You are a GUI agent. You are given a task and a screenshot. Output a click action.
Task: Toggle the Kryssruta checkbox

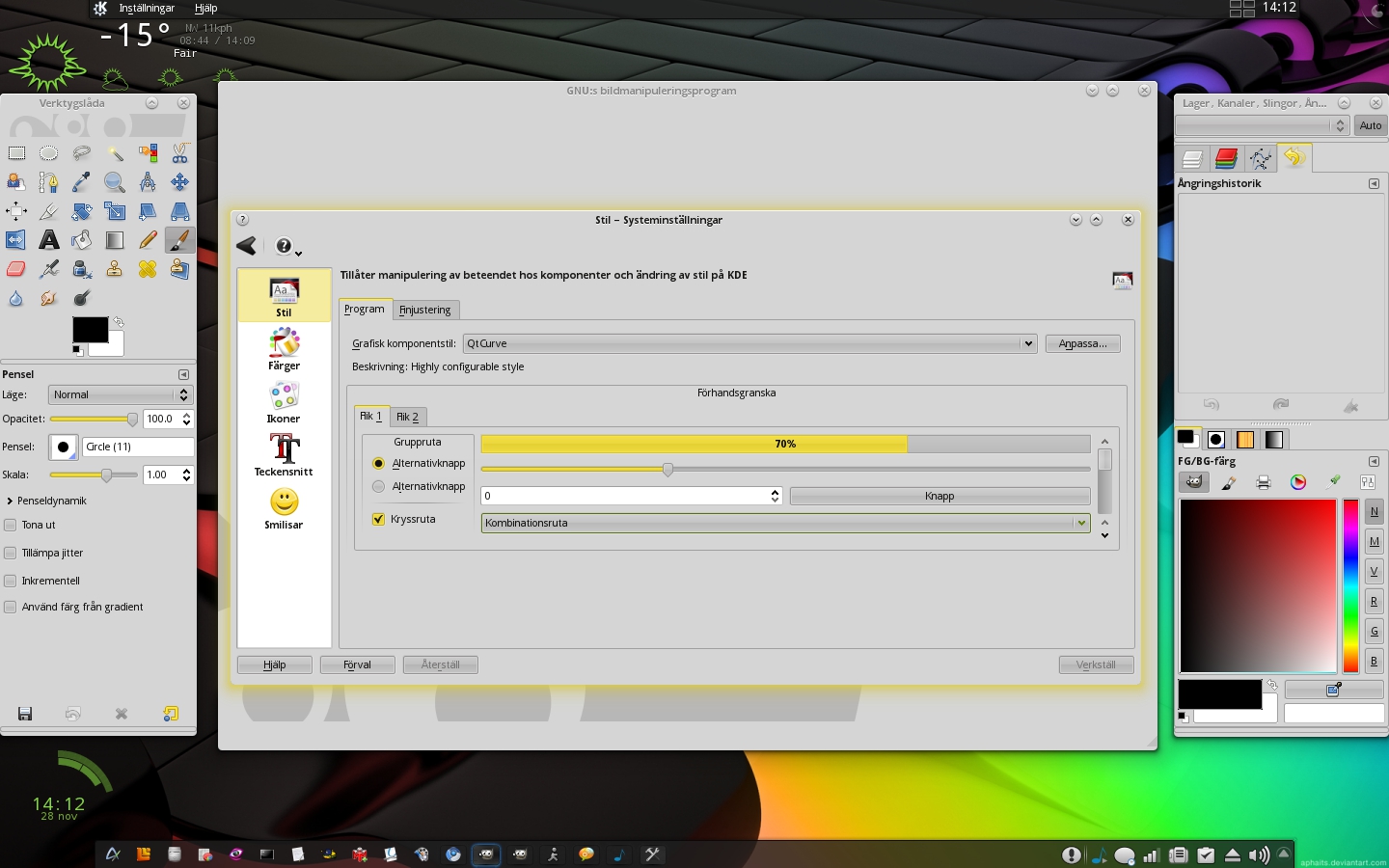[x=378, y=519]
